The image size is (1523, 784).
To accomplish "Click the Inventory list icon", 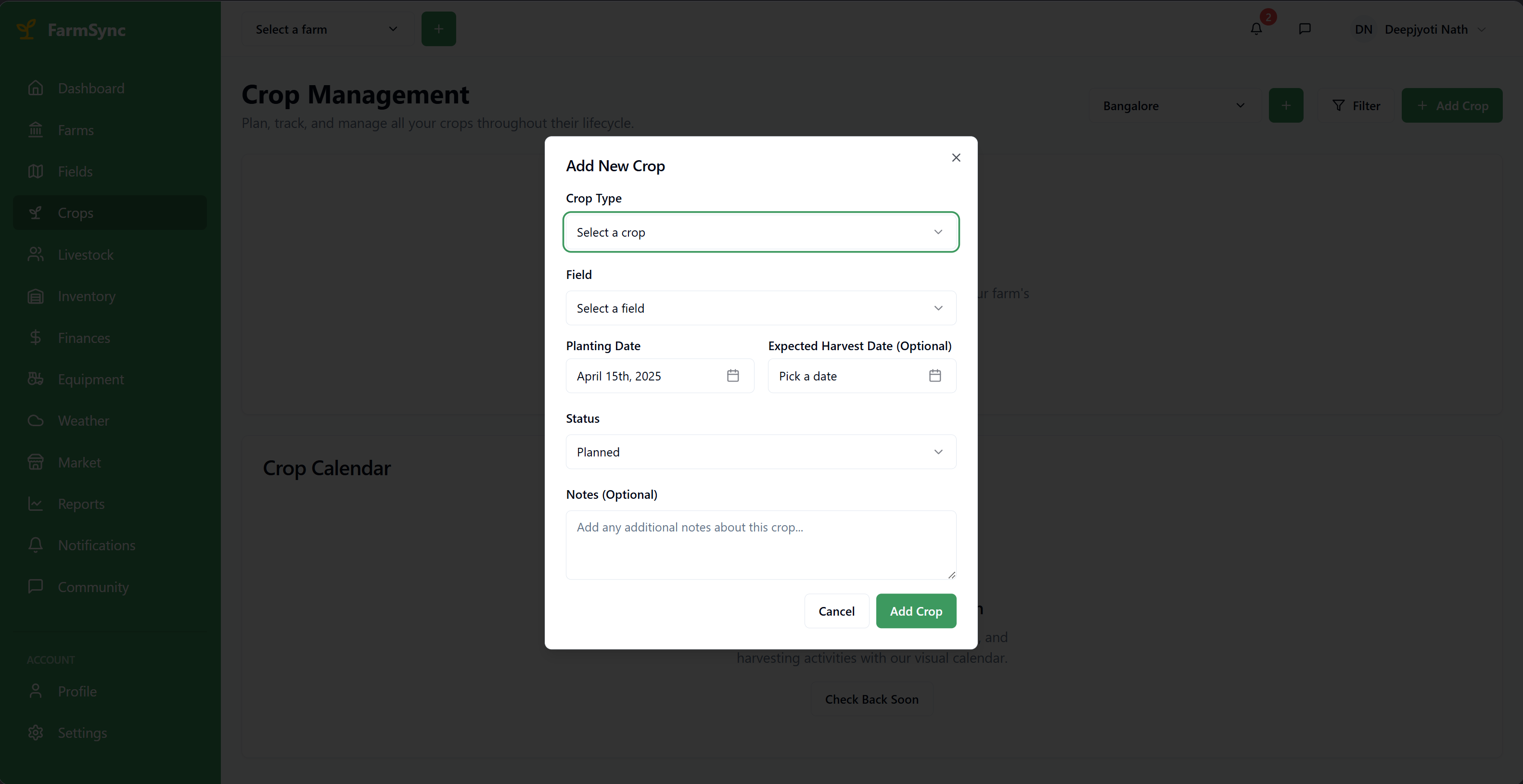I will [x=36, y=296].
